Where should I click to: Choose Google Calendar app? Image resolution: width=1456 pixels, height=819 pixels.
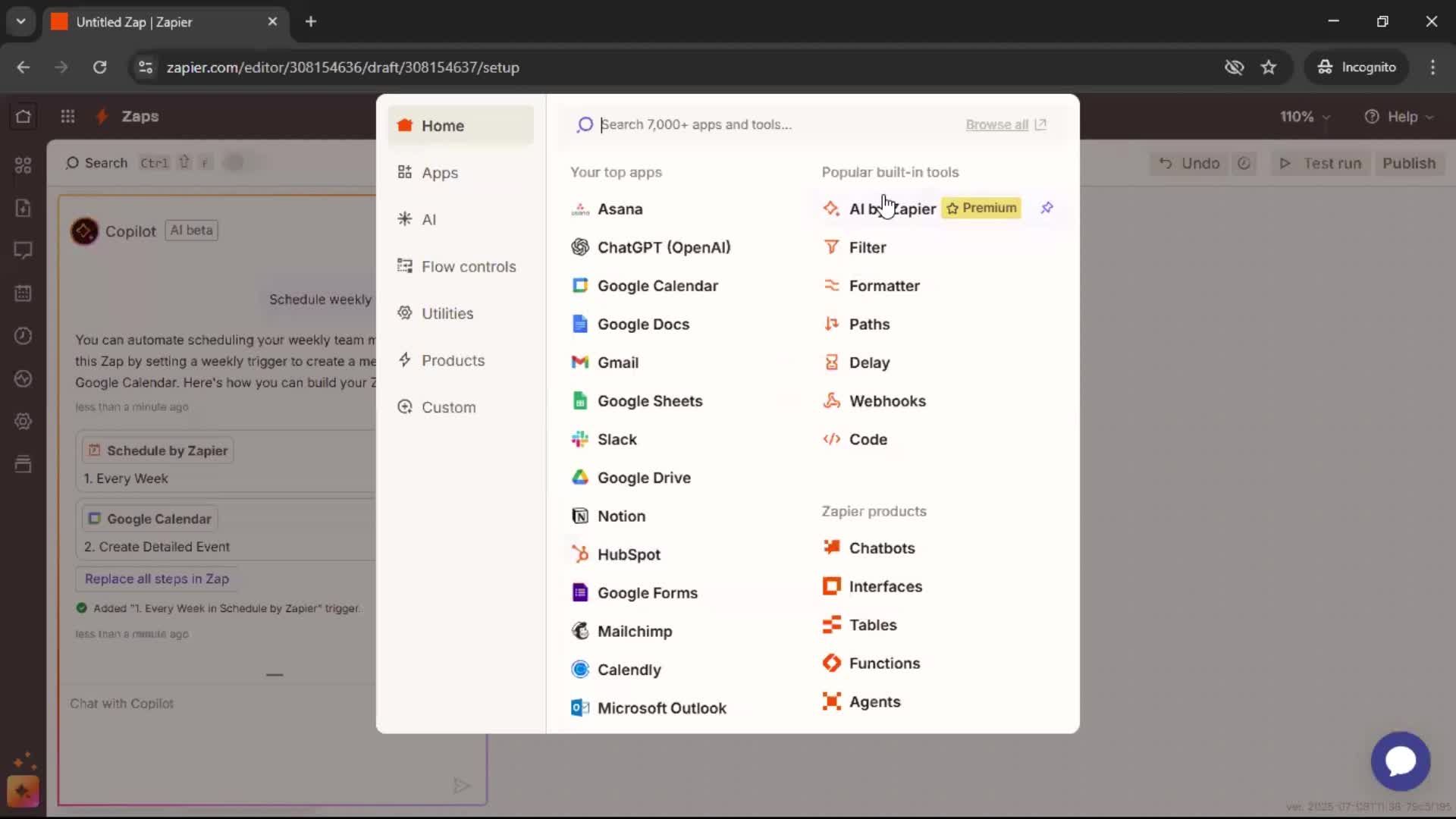click(x=645, y=286)
